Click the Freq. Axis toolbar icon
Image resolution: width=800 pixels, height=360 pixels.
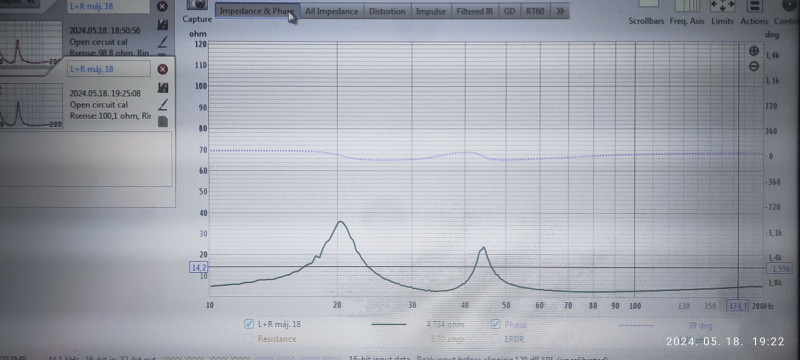(x=687, y=6)
